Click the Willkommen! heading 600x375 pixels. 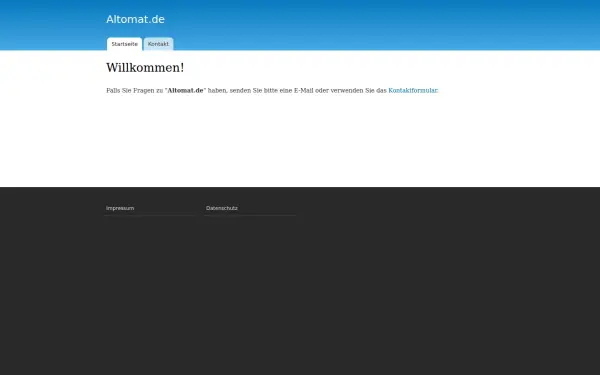[x=145, y=68]
